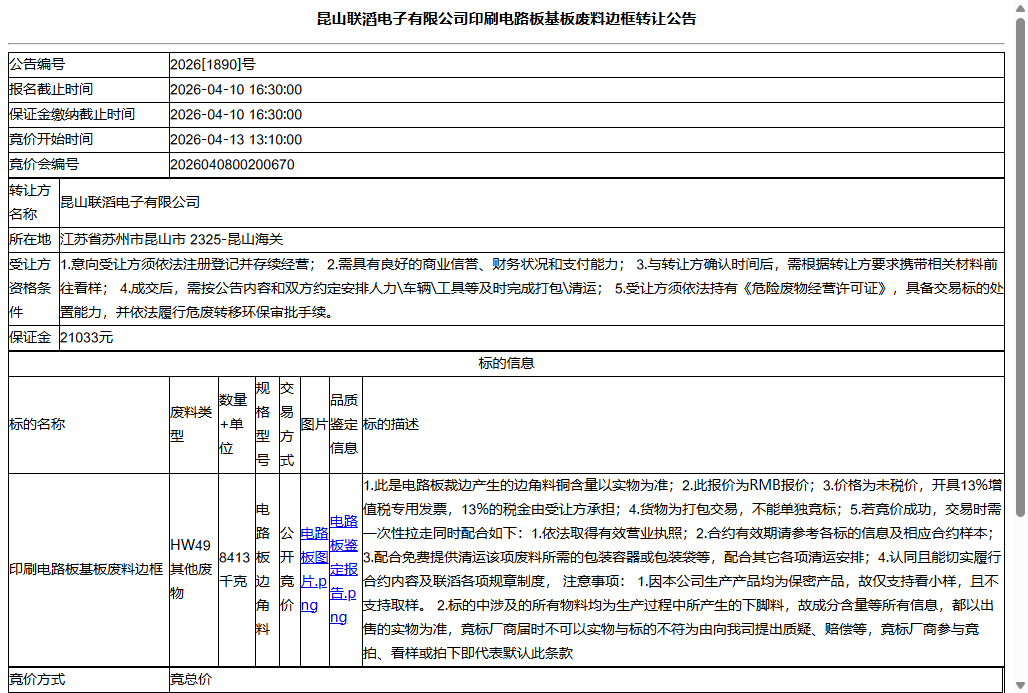Click the 竞价方式 label cell
The image size is (1028, 693).
[89, 679]
